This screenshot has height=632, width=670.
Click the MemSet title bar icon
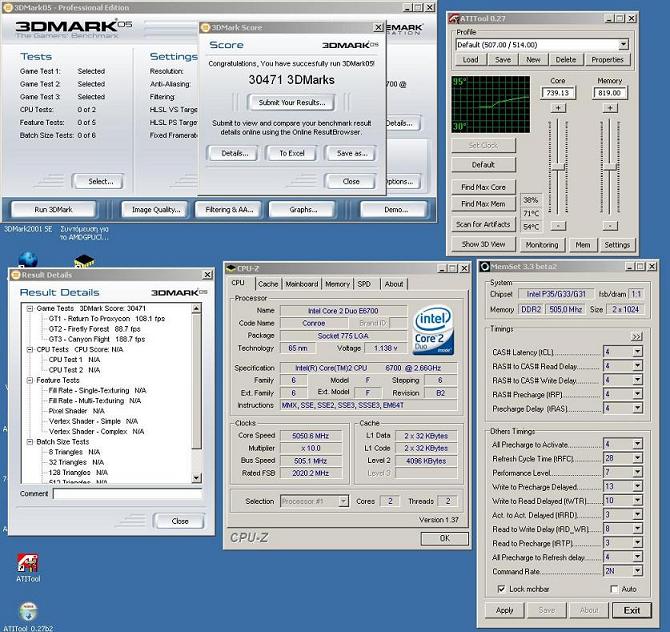click(x=485, y=267)
